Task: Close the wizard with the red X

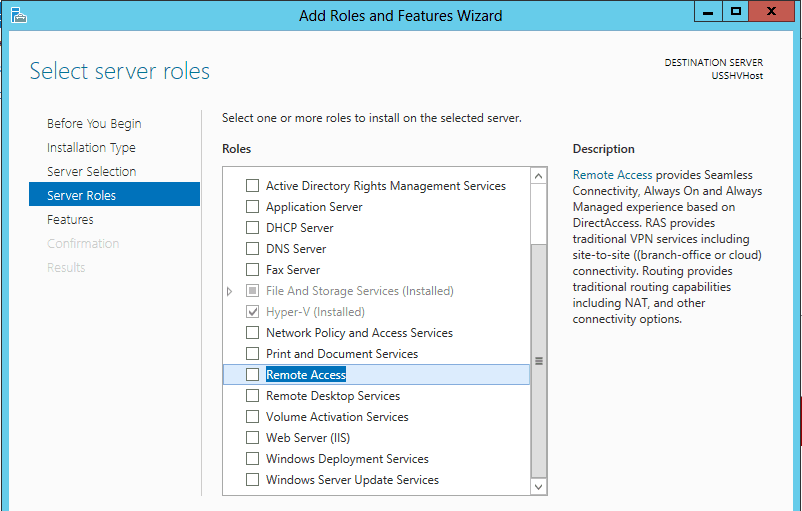Action: (771, 11)
